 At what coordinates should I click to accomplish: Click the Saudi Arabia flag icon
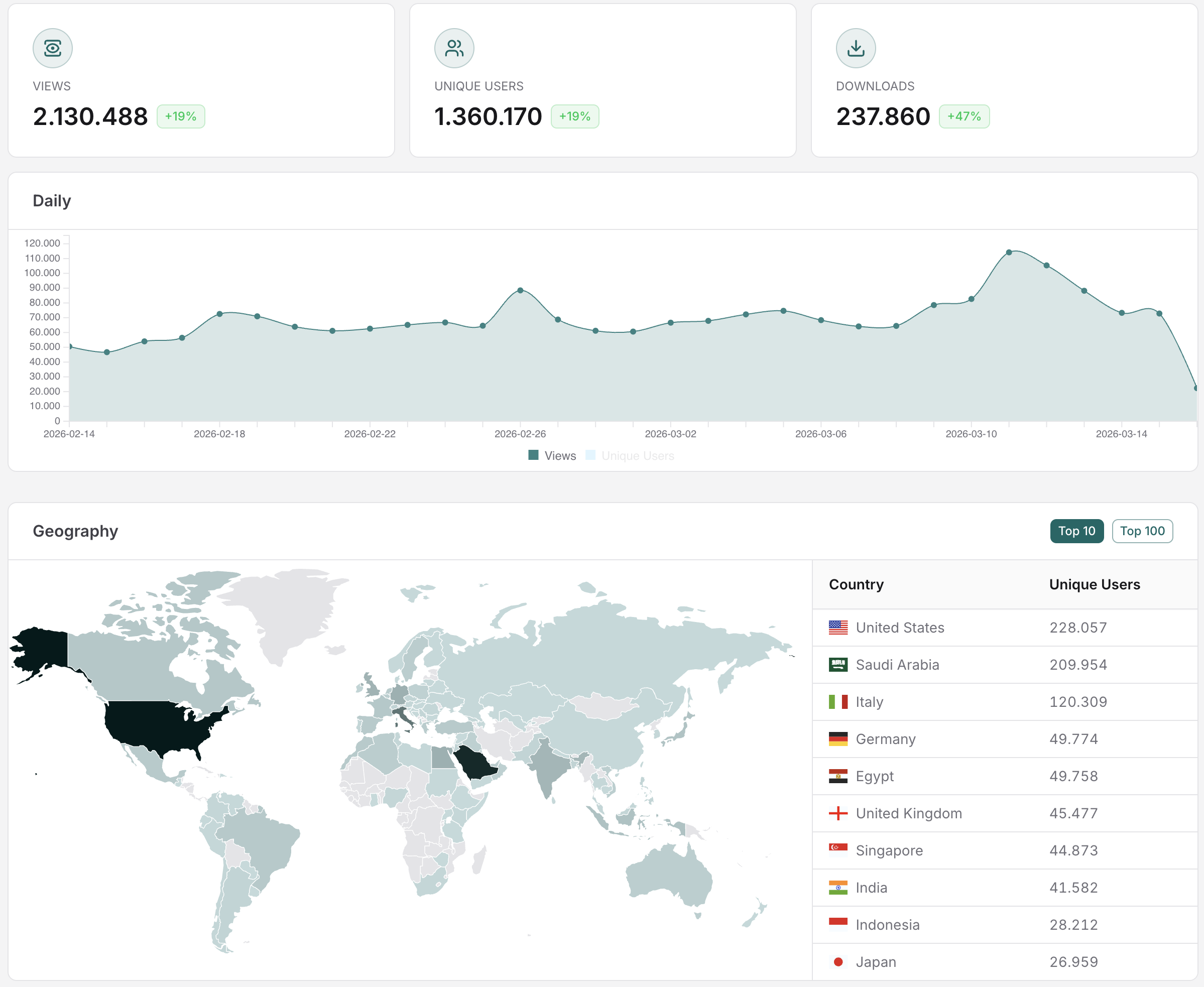(837, 665)
